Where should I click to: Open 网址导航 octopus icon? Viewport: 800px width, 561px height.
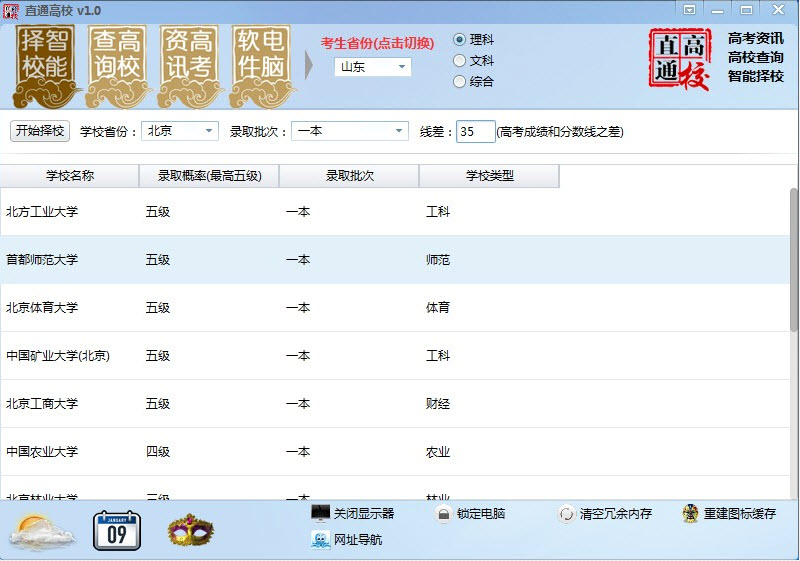click(320, 540)
